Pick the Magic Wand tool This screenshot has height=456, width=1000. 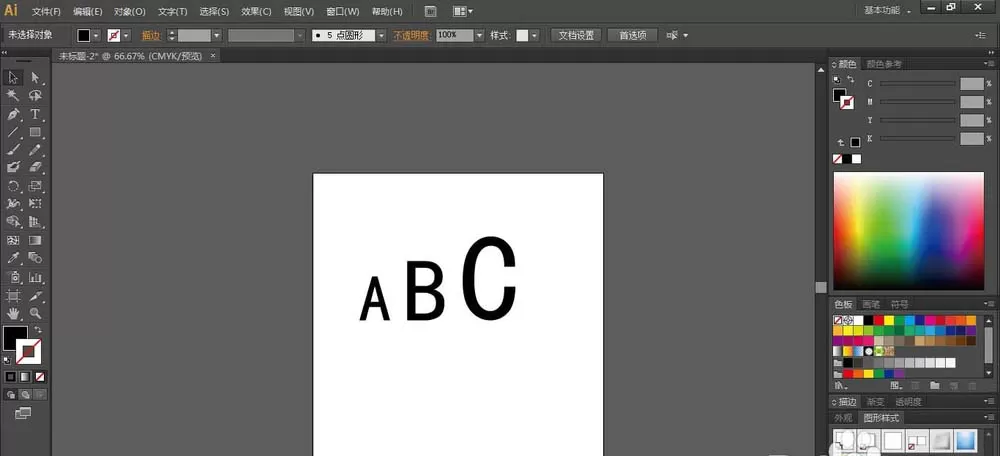pyautogui.click(x=13, y=96)
